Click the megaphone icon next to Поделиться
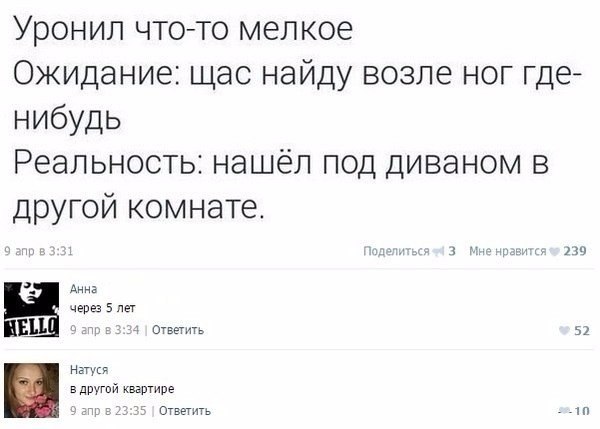Viewport: 600px width, 429px height. pos(437,251)
